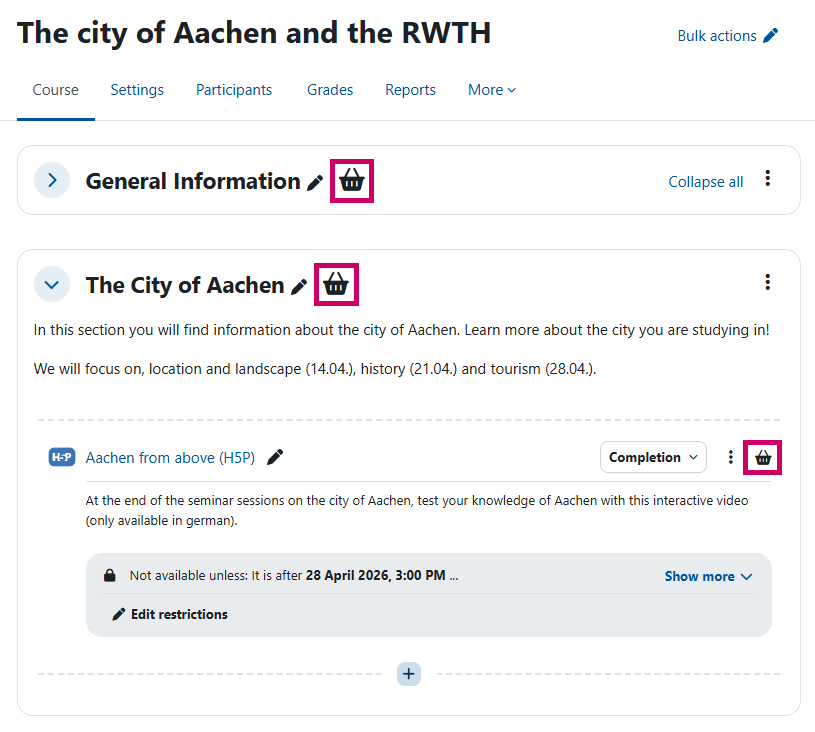Open the three-dot menu for The City of Aachen
The height and width of the screenshot is (732, 815).
click(x=767, y=282)
